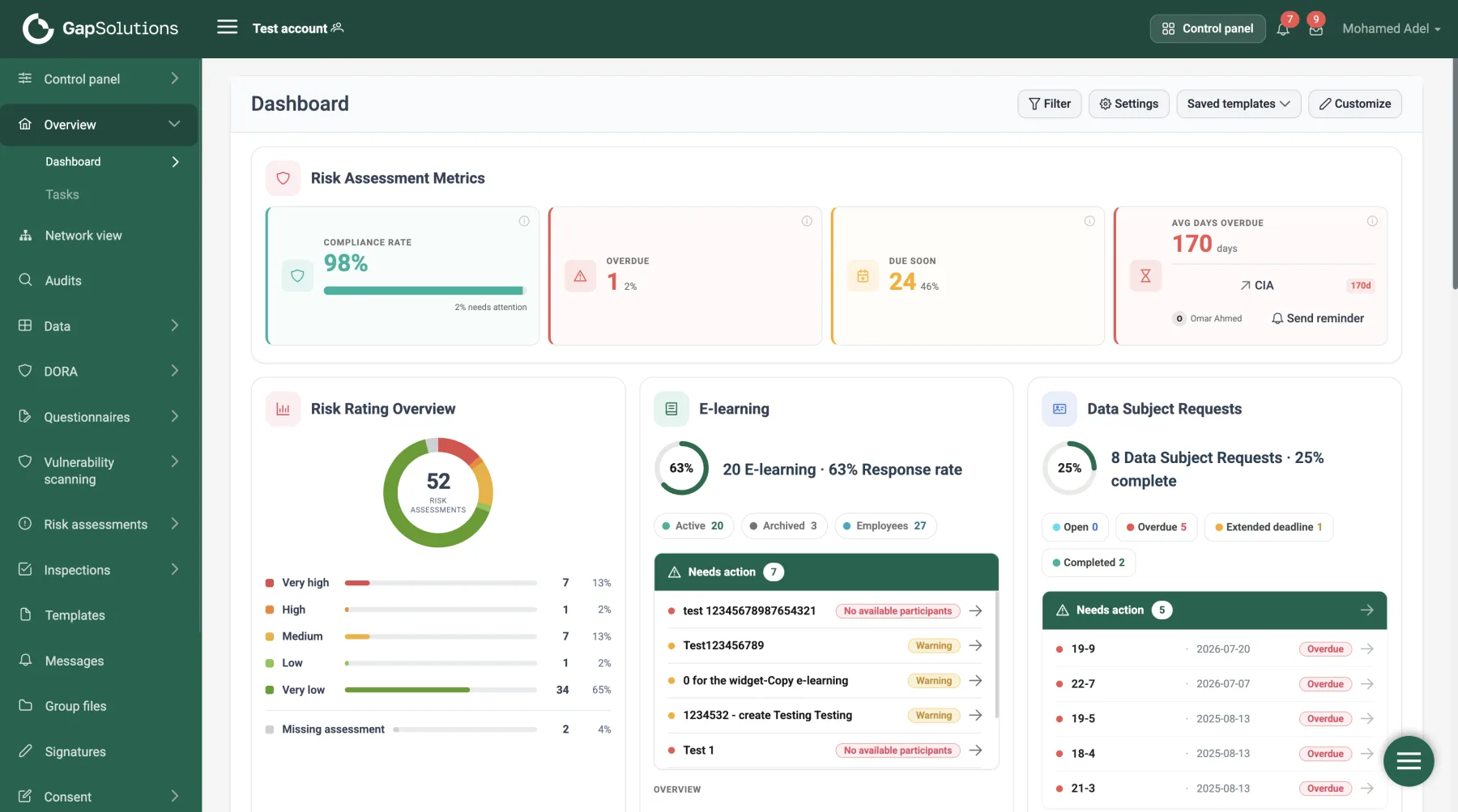Select Tasks under Overview
Image resolution: width=1458 pixels, height=812 pixels.
pyautogui.click(x=62, y=194)
